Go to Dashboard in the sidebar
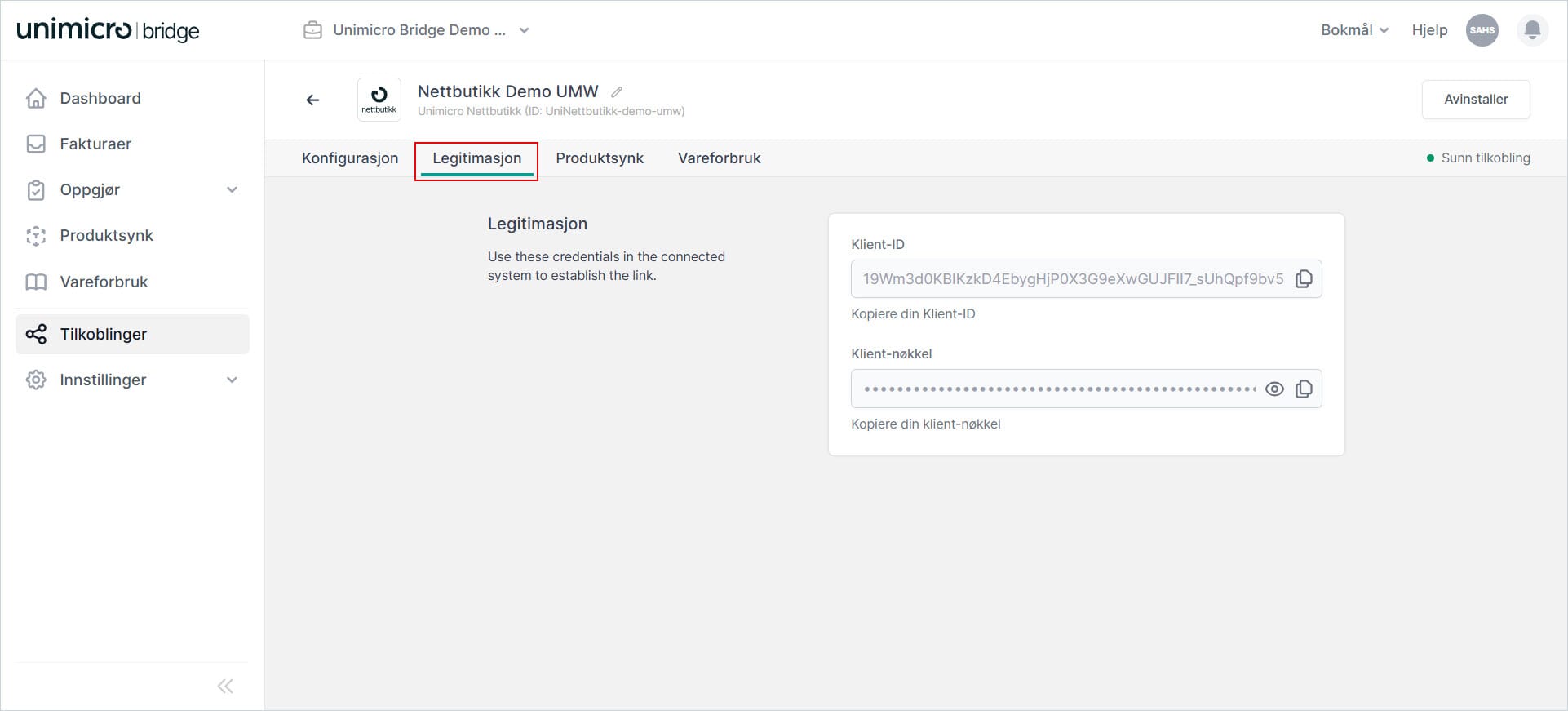The image size is (1568, 711). 100,98
